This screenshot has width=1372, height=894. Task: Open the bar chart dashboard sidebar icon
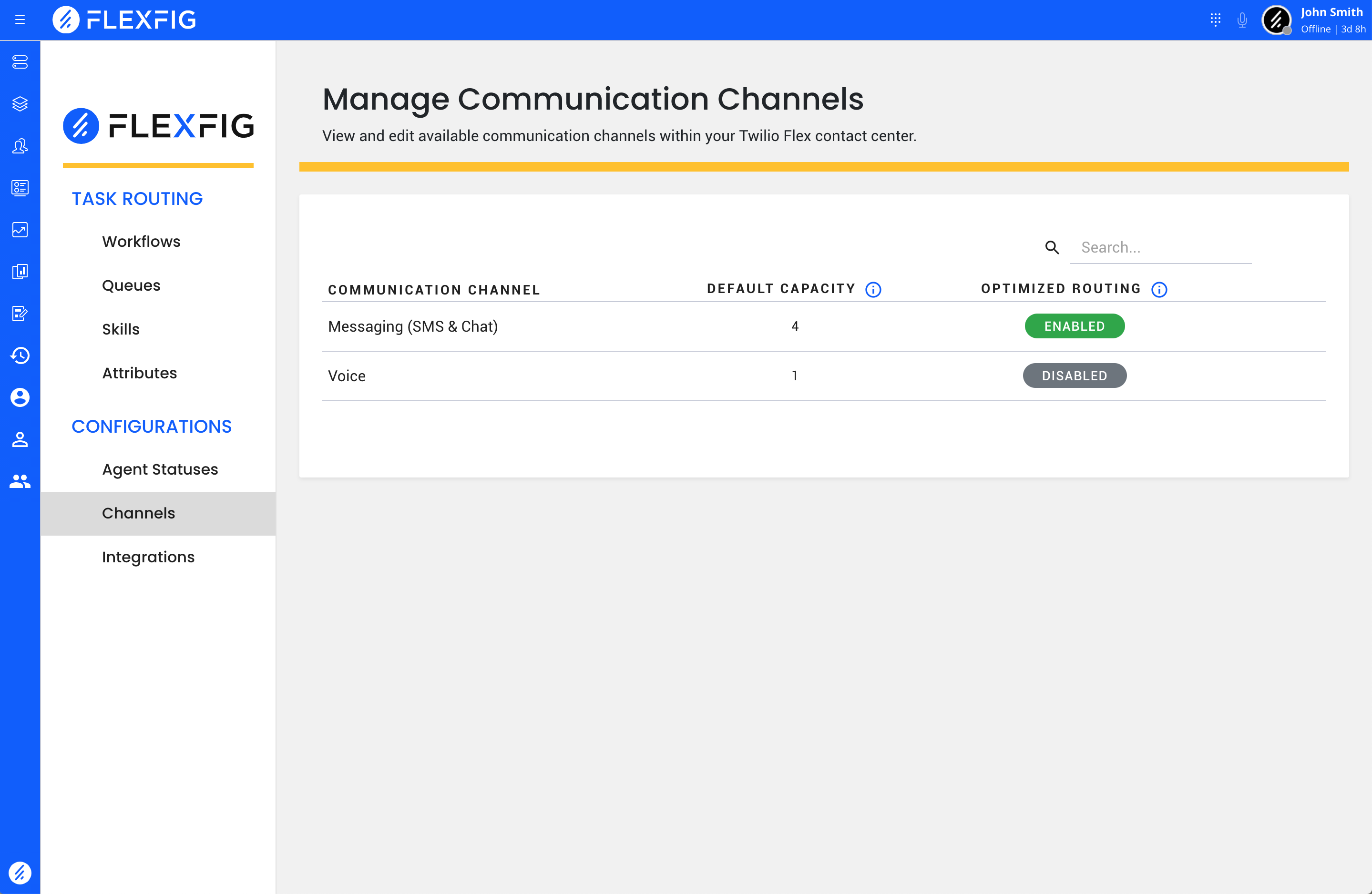pyautogui.click(x=20, y=272)
